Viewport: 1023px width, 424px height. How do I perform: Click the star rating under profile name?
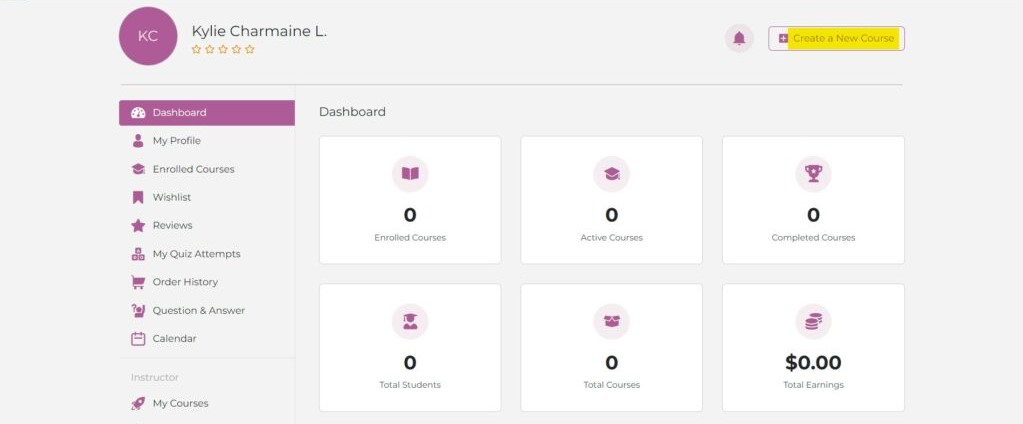coord(223,49)
